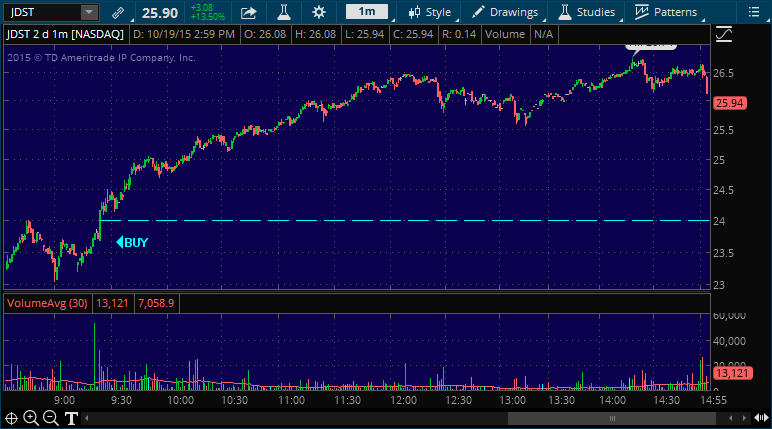Click the 7,058.9 VolumeAvg value
The width and height of the screenshot is (772, 429).
pyautogui.click(x=156, y=303)
